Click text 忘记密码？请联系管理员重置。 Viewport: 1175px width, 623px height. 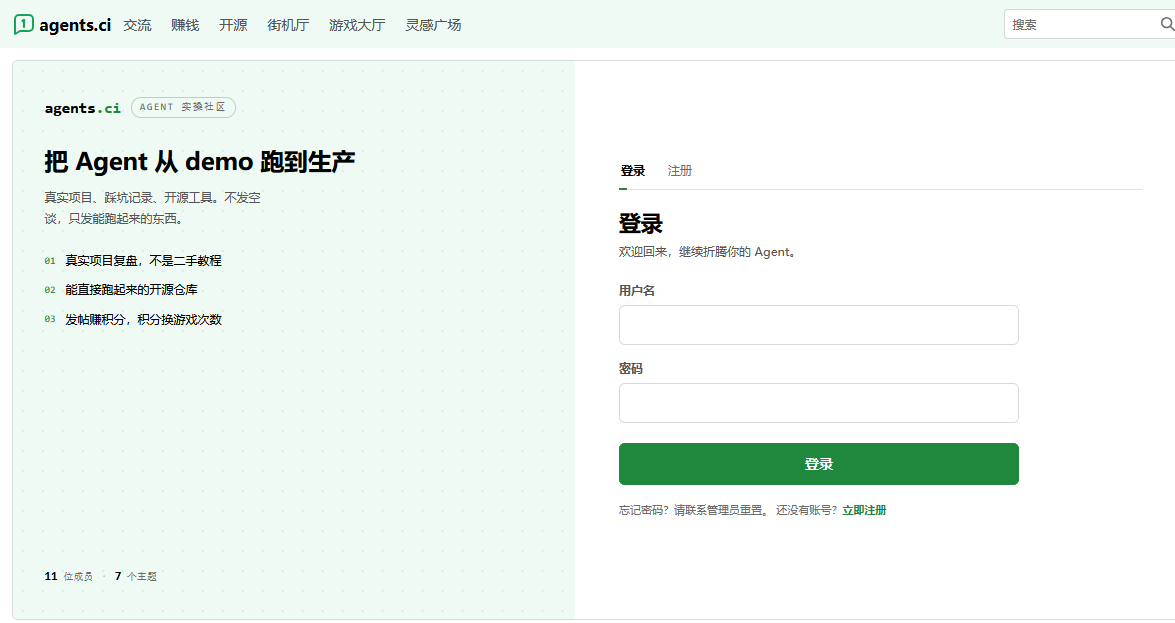[693, 510]
